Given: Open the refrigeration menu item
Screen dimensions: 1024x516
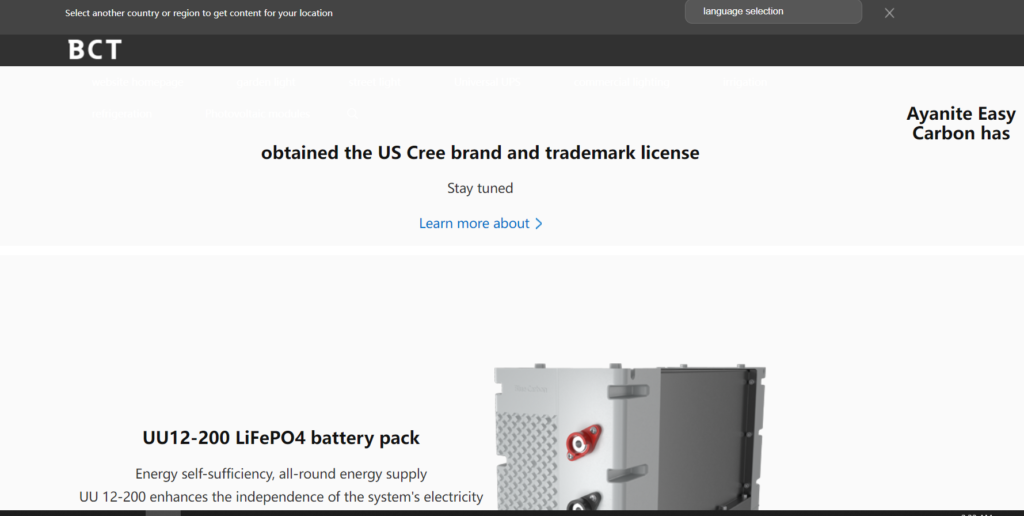Looking at the screenshot, I should [x=121, y=114].
